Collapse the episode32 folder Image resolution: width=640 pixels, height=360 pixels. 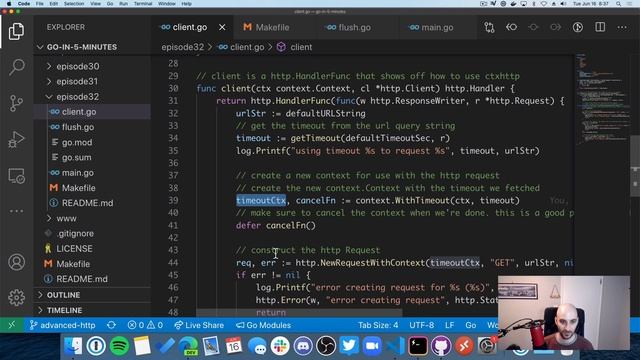click(x=49, y=97)
